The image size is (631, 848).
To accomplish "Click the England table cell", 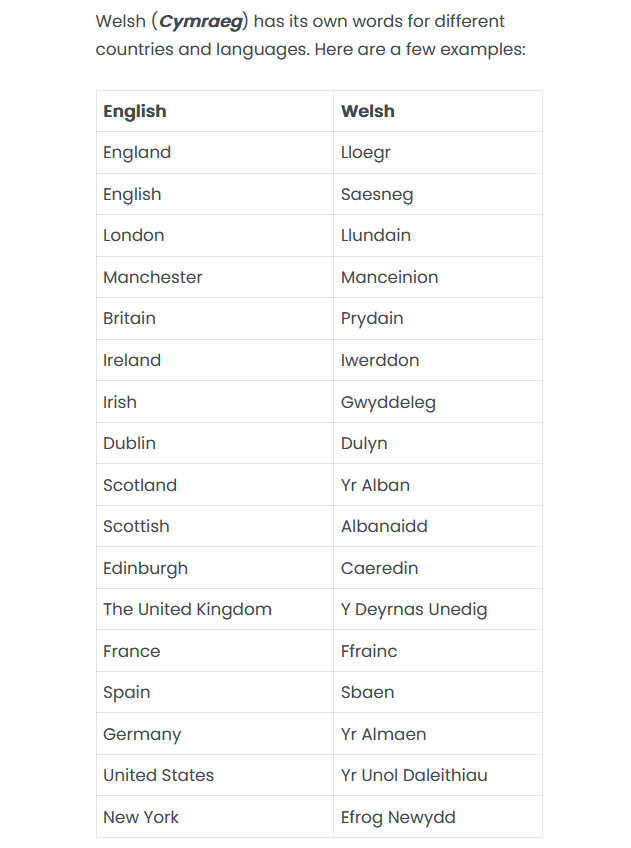I will pos(137,153).
